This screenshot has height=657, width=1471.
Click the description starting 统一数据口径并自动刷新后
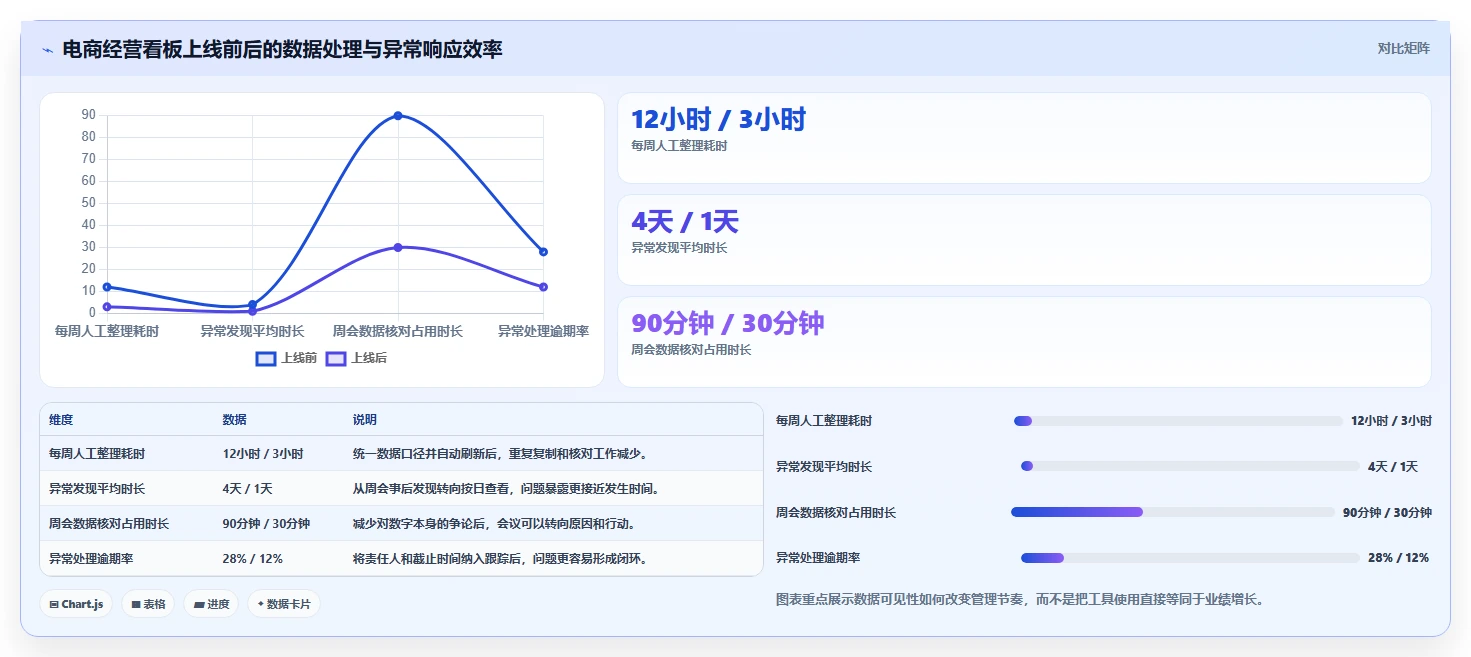pos(502,454)
